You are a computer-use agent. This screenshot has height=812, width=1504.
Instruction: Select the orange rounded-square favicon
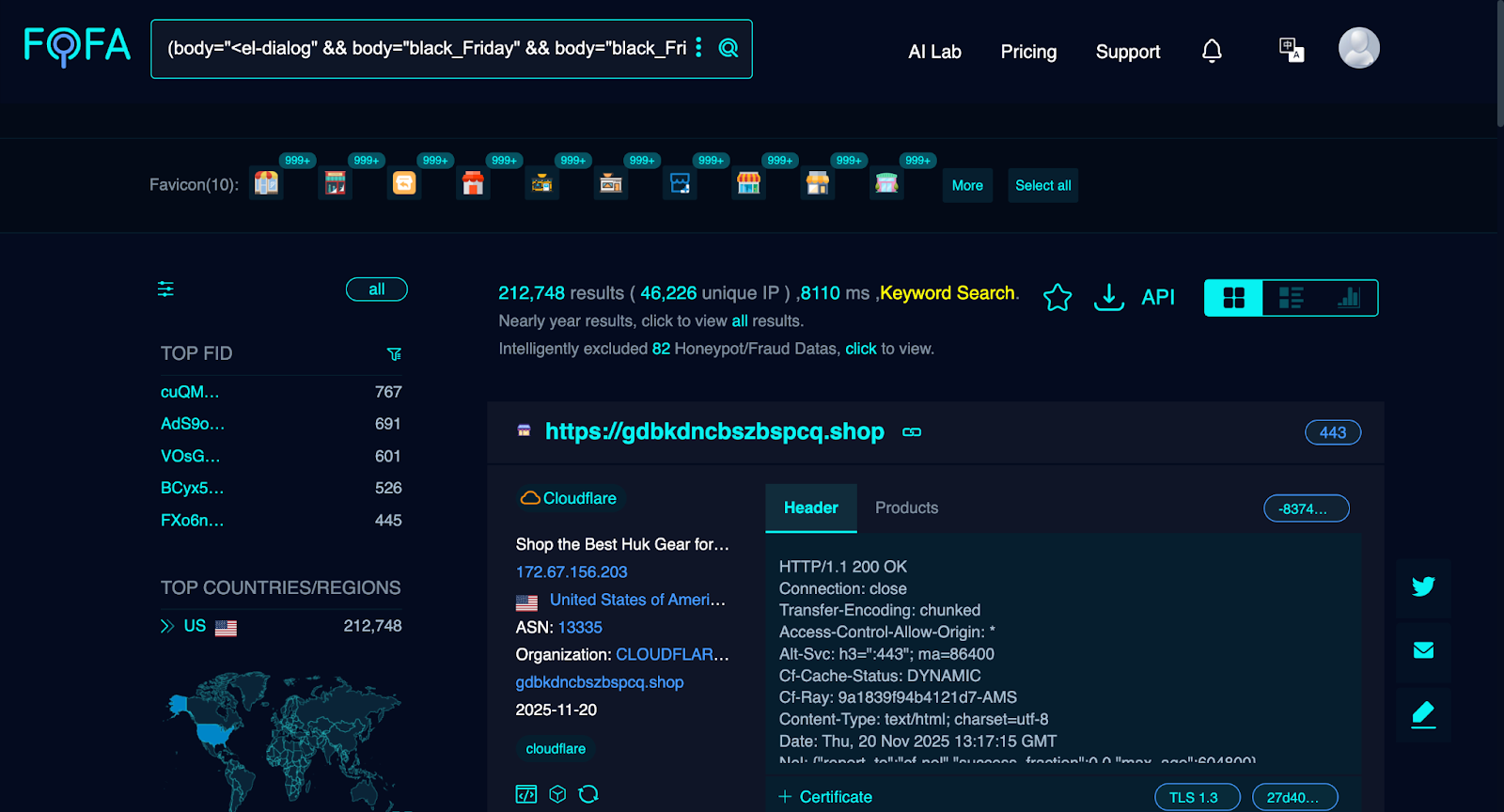[x=404, y=183]
